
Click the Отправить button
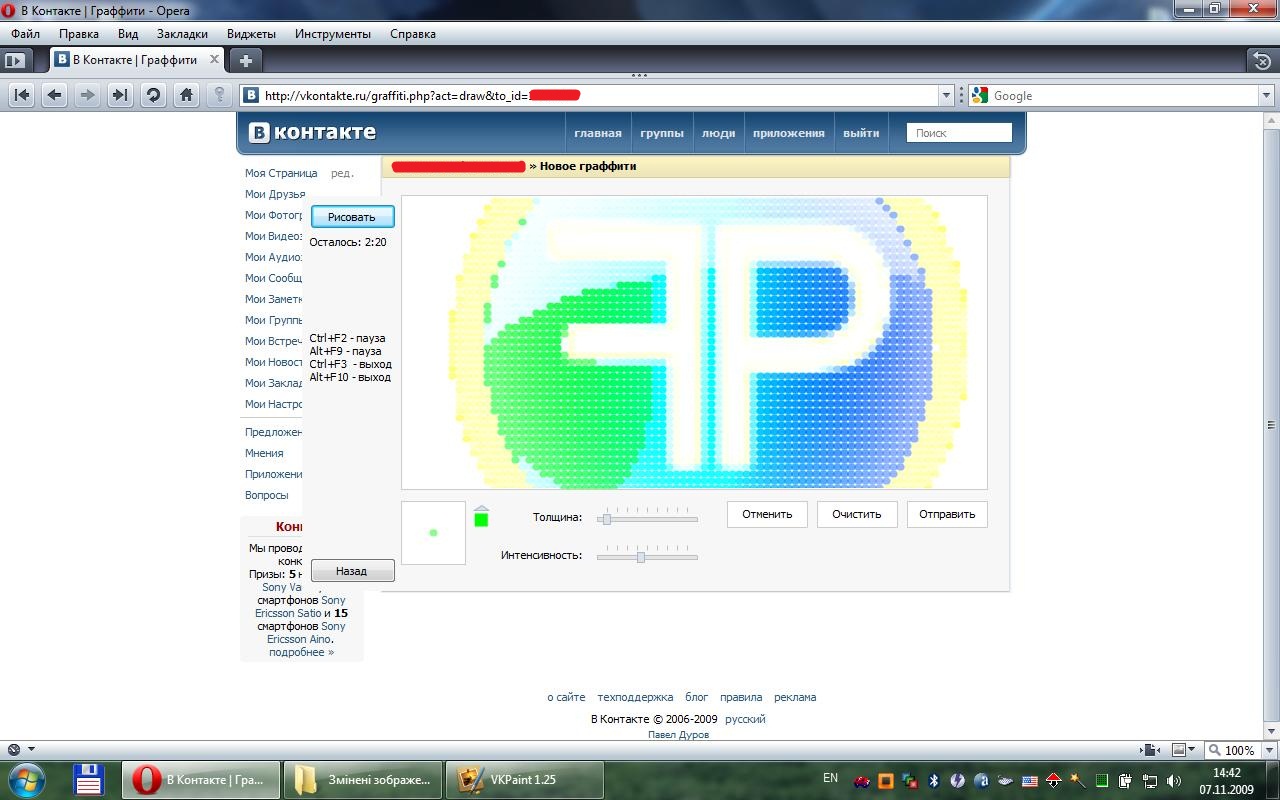pyautogui.click(x=947, y=514)
